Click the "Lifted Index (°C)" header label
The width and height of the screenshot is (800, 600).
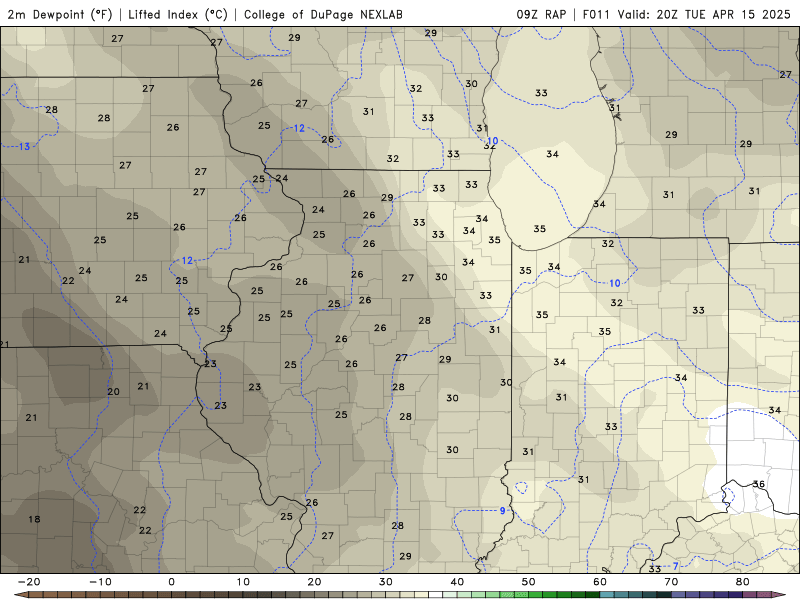pyautogui.click(x=178, y=14)
